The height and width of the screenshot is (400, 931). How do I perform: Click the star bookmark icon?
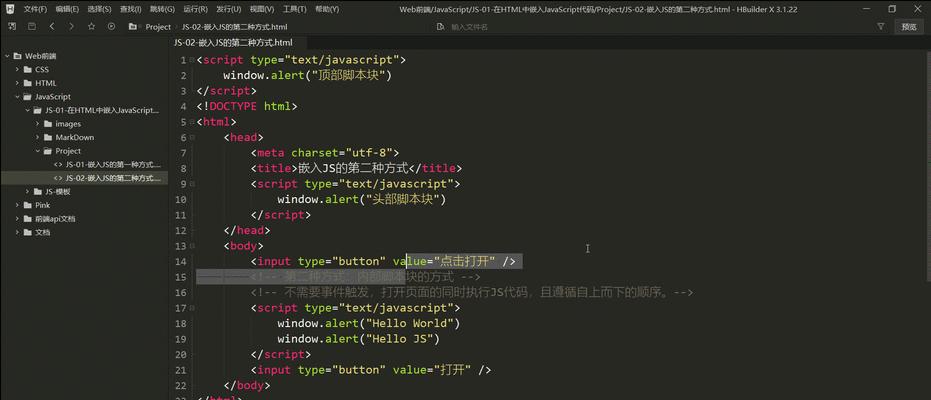[91, 27]
